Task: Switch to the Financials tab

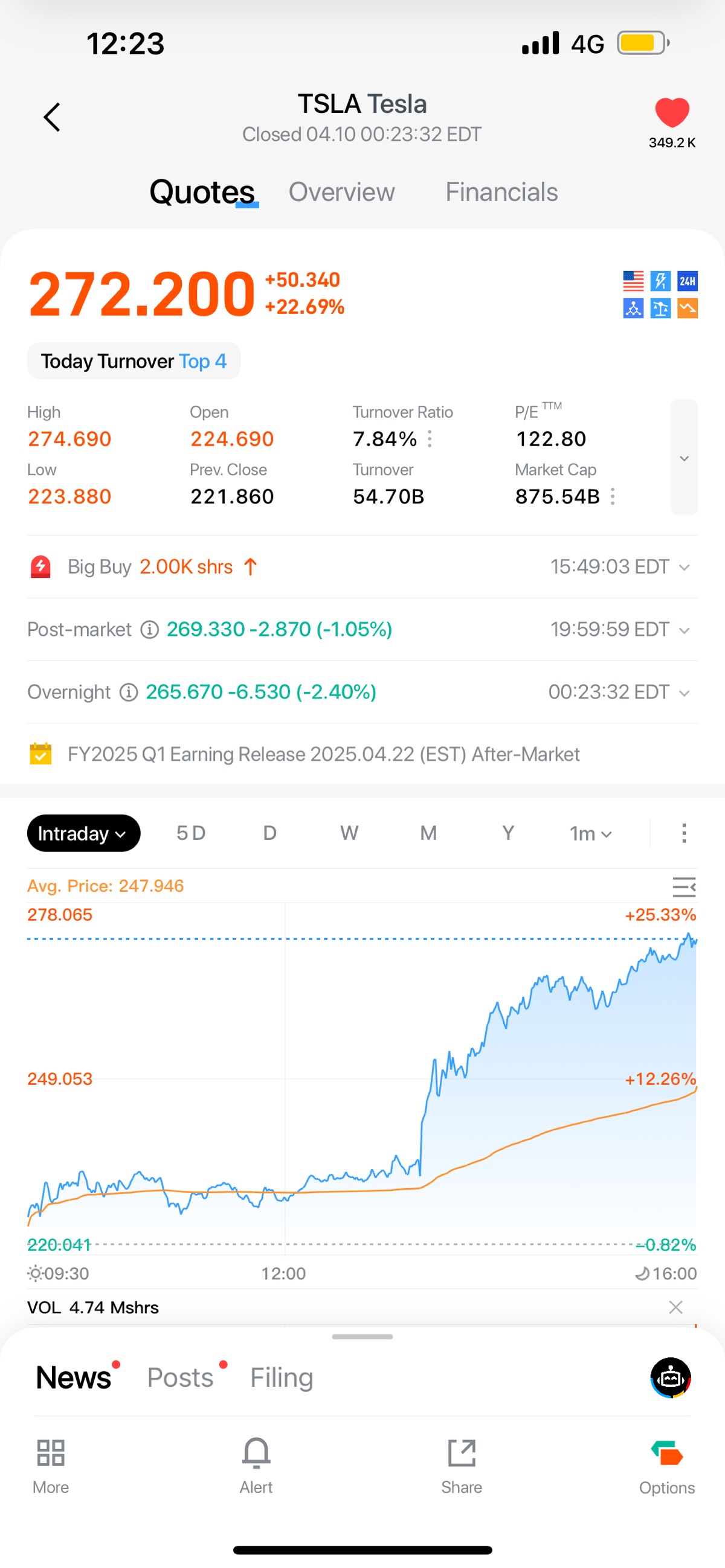Action: click(x=501, y=193)
